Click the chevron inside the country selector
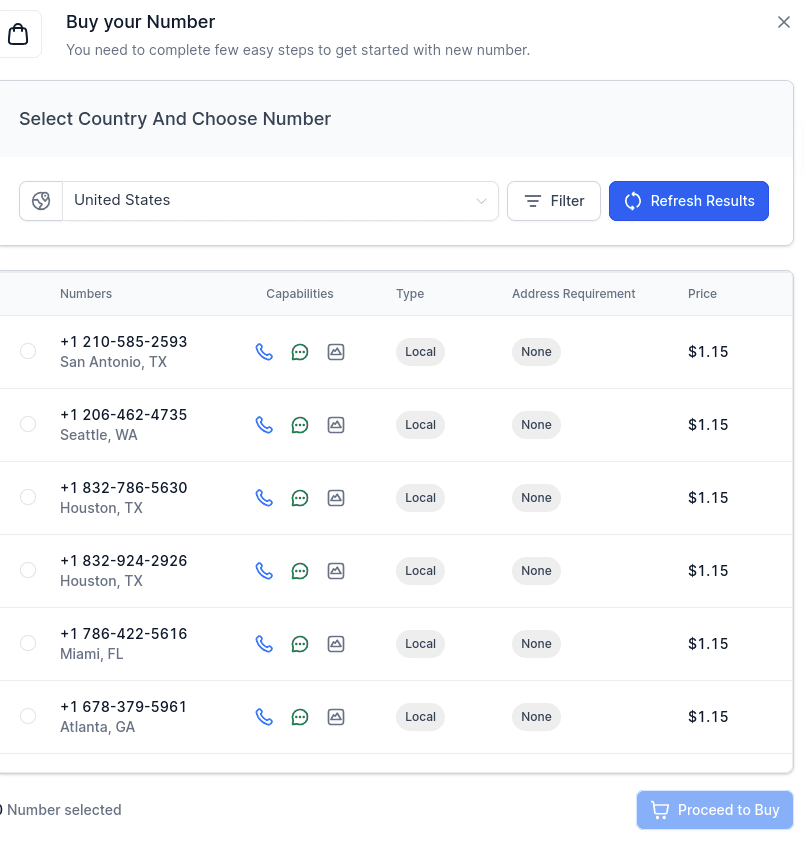 pos(481,200)
